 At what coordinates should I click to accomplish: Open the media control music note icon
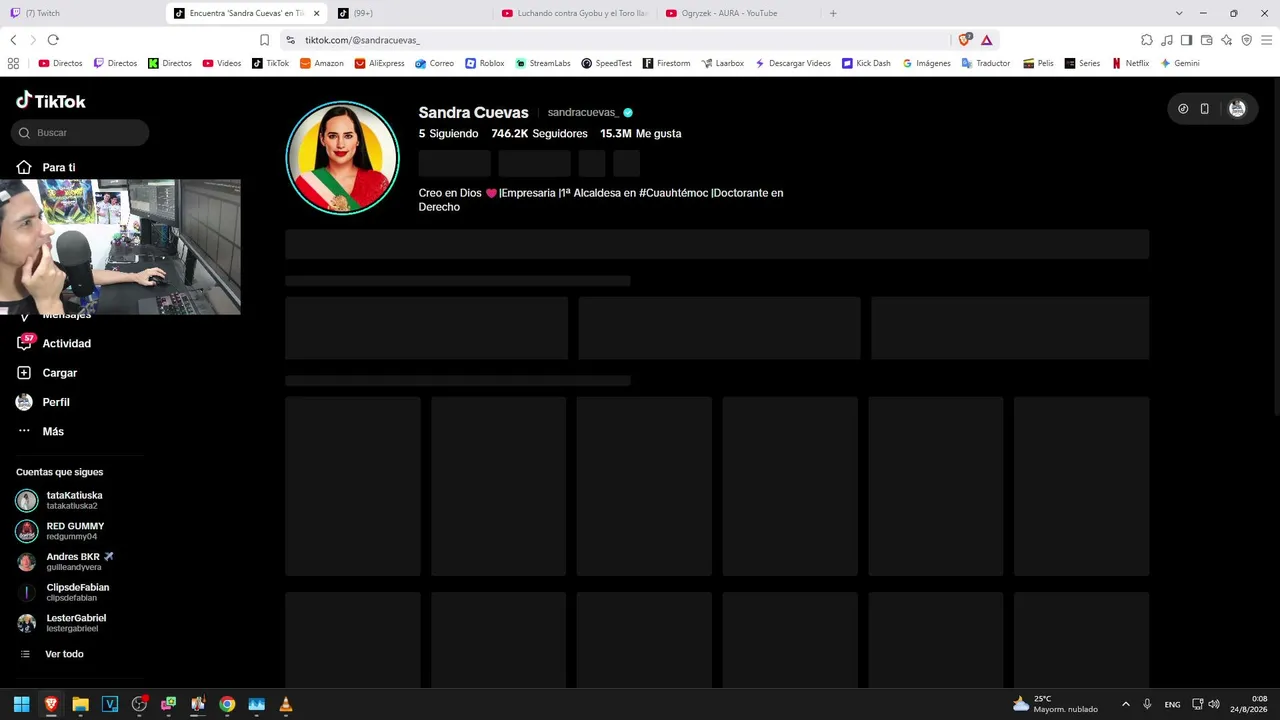pos(1166,40)
